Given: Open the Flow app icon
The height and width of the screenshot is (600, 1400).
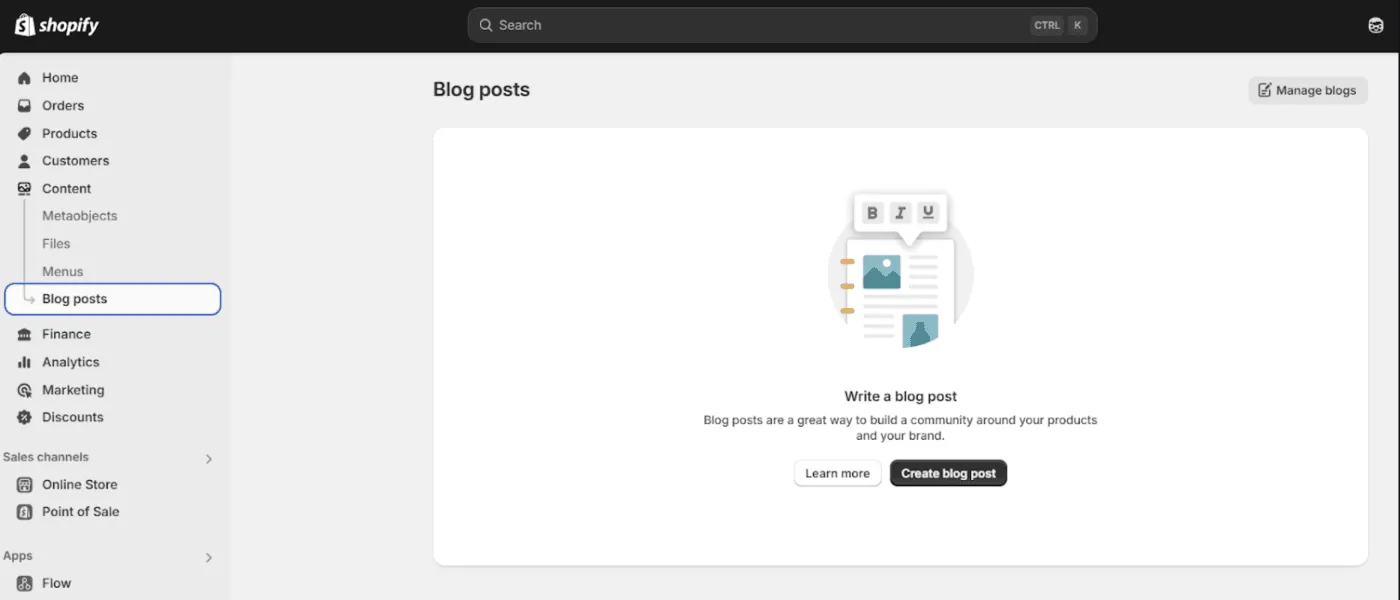Looking at the screenshot, I should 25,583.
